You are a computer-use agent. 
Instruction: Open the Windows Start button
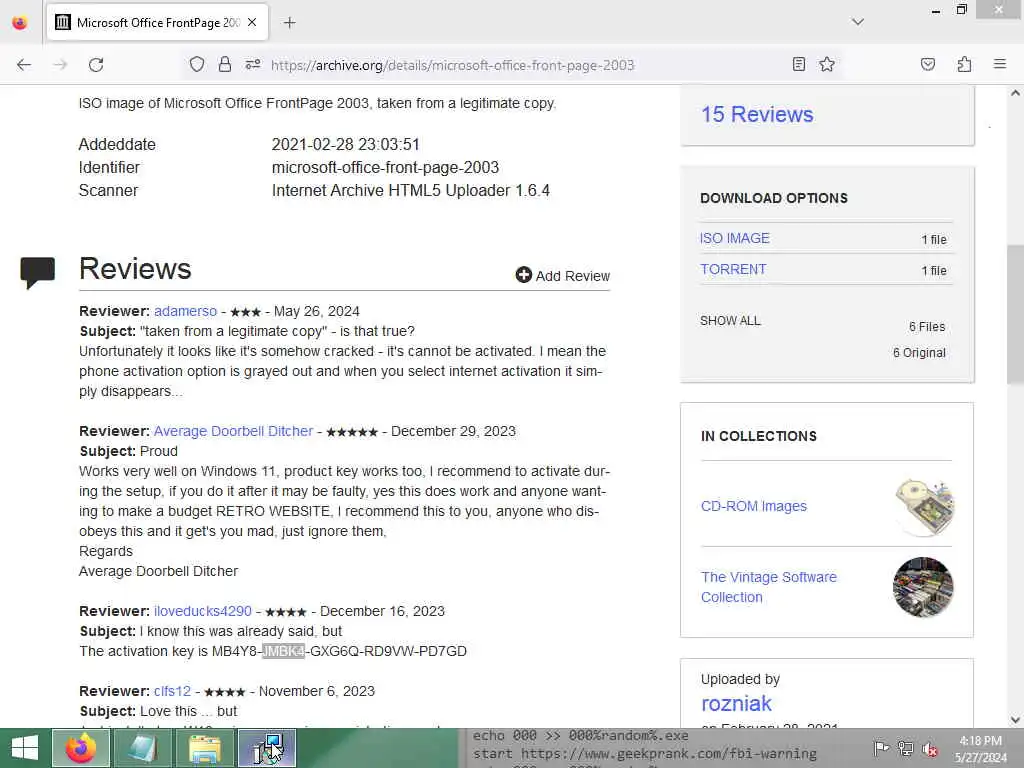24,748
